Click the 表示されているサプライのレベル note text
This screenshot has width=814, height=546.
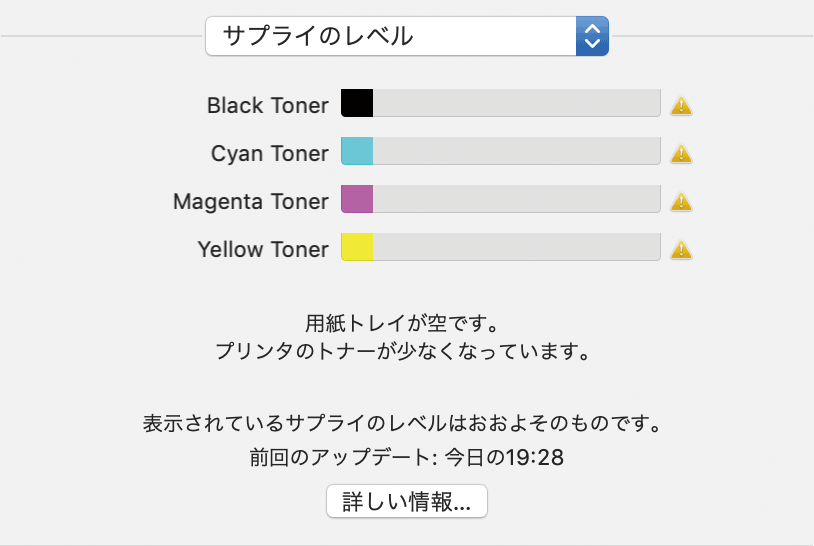[x=401, y=422]
